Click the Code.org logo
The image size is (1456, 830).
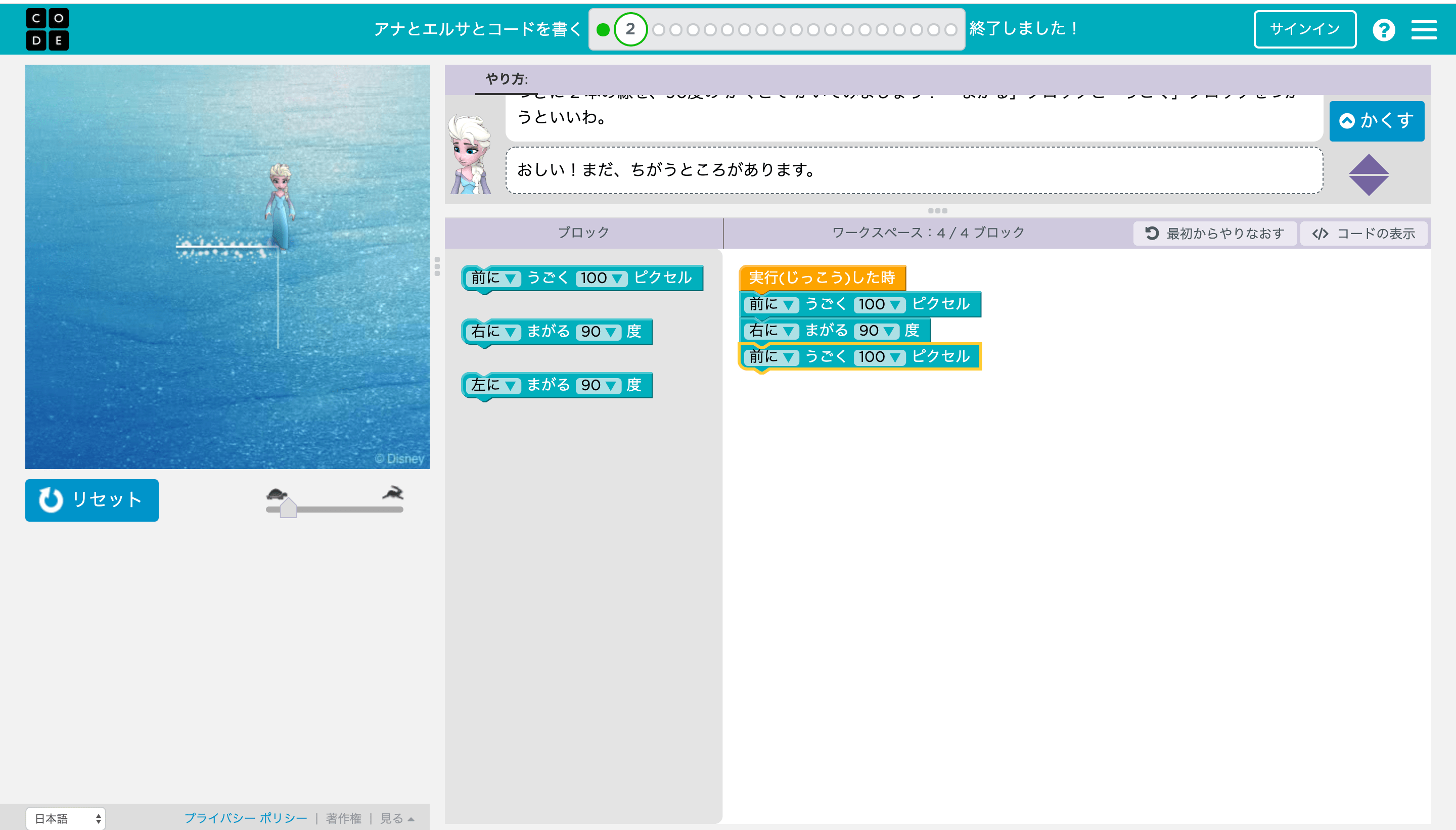tap(48, 29)
